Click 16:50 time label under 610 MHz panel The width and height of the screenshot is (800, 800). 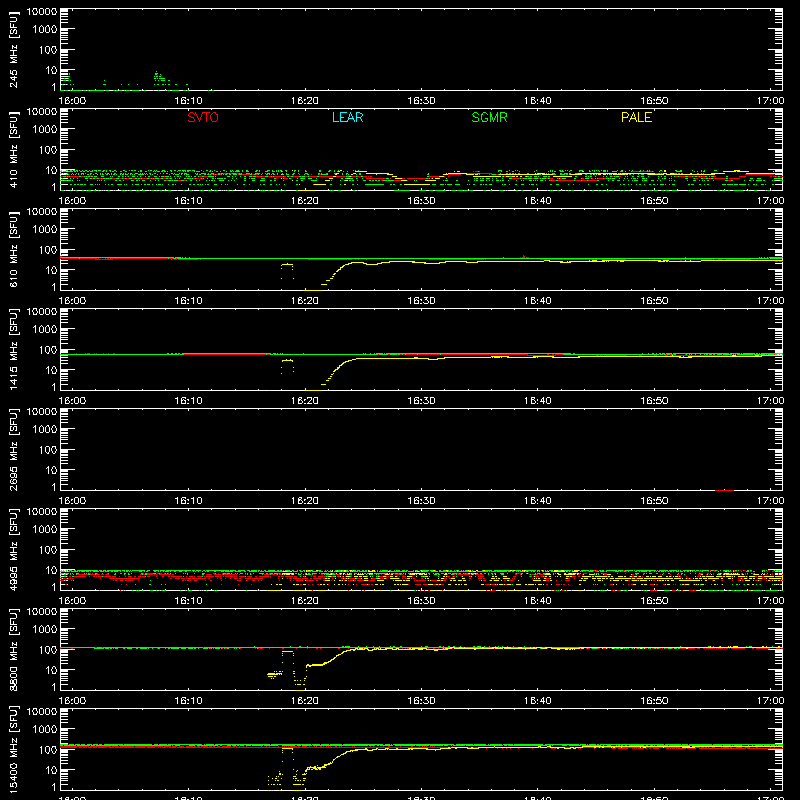pyautogui.click(x=654, y=301)
